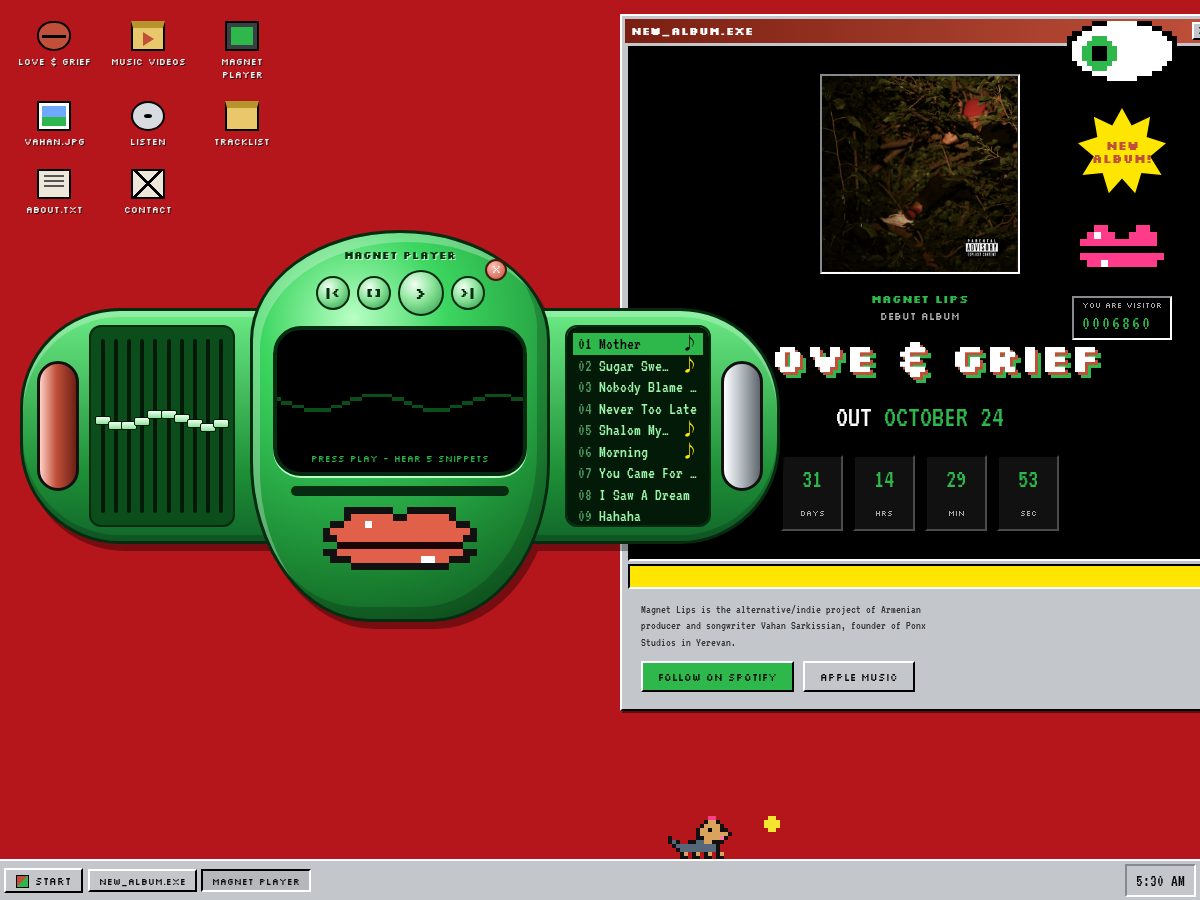
Task: Select track 02 Sugar Swe…
Action: point(638,366)
